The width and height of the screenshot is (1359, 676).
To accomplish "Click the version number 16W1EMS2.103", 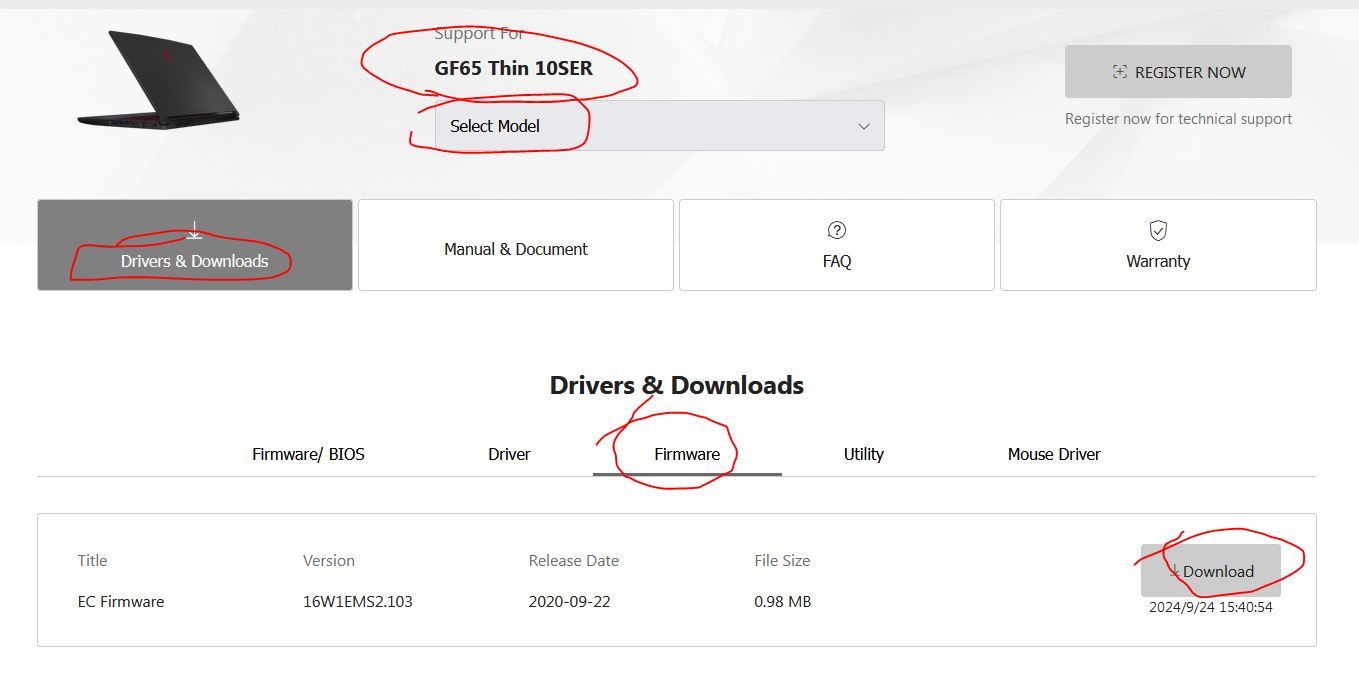I will click(x=358, y=602).
